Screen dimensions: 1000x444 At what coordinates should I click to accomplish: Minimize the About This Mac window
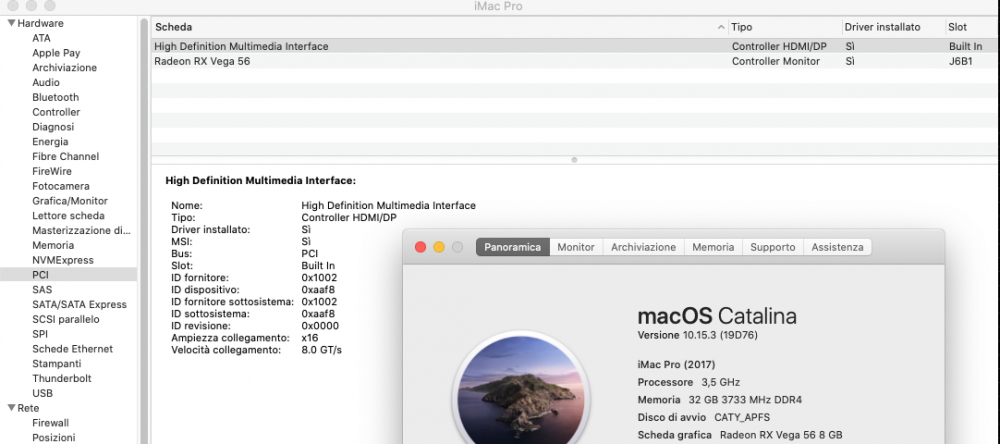tap(439, 247)
